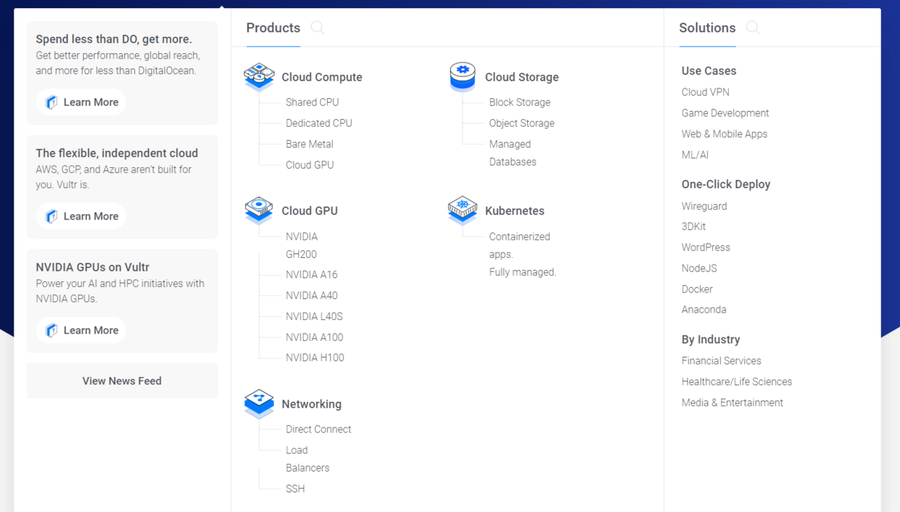Choose Bare Metal under Cloud Compute

pyautogui.click(x=309, y=144)
